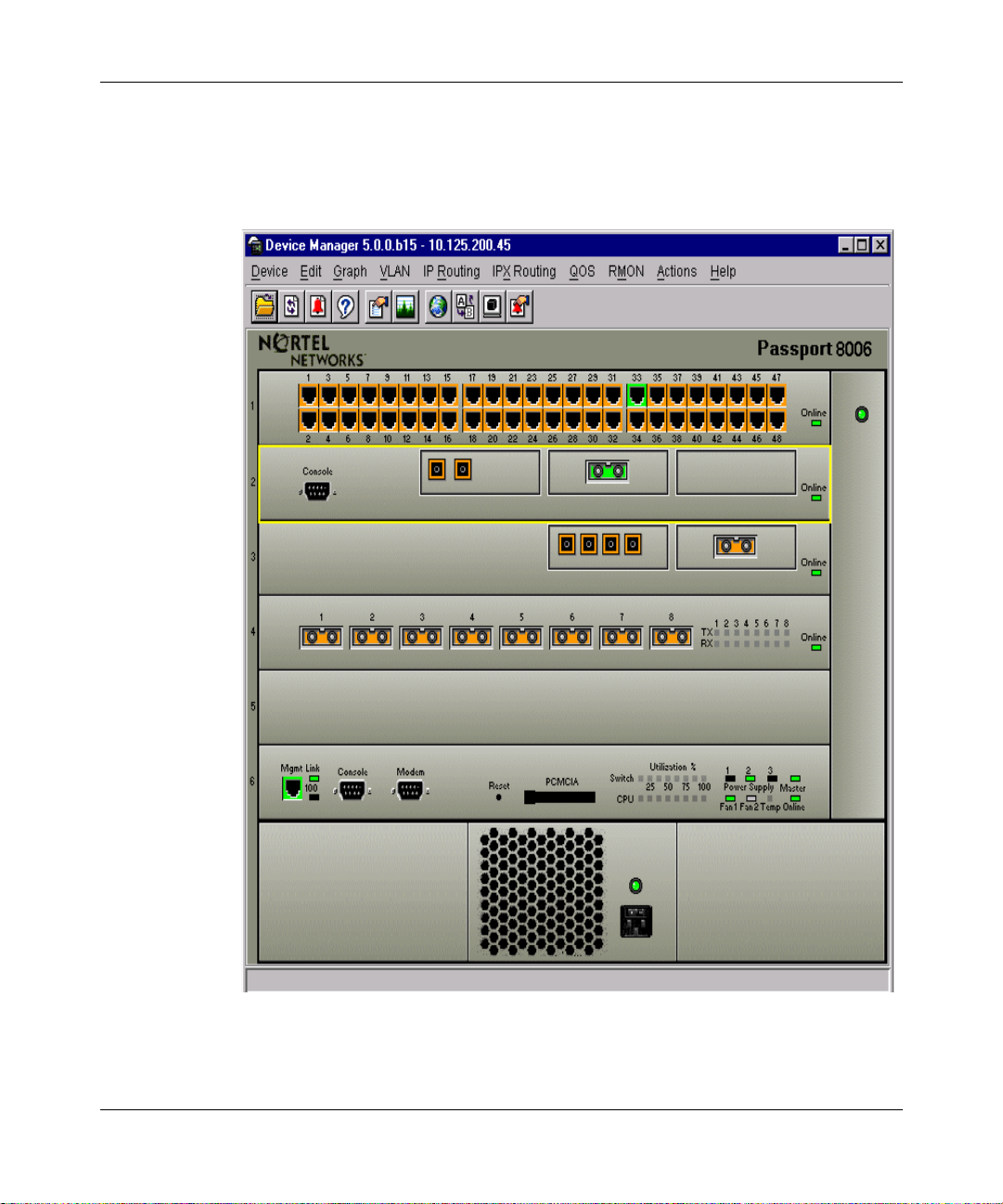Click the Refresh Device Status toolbar icon

coord(291,306)
